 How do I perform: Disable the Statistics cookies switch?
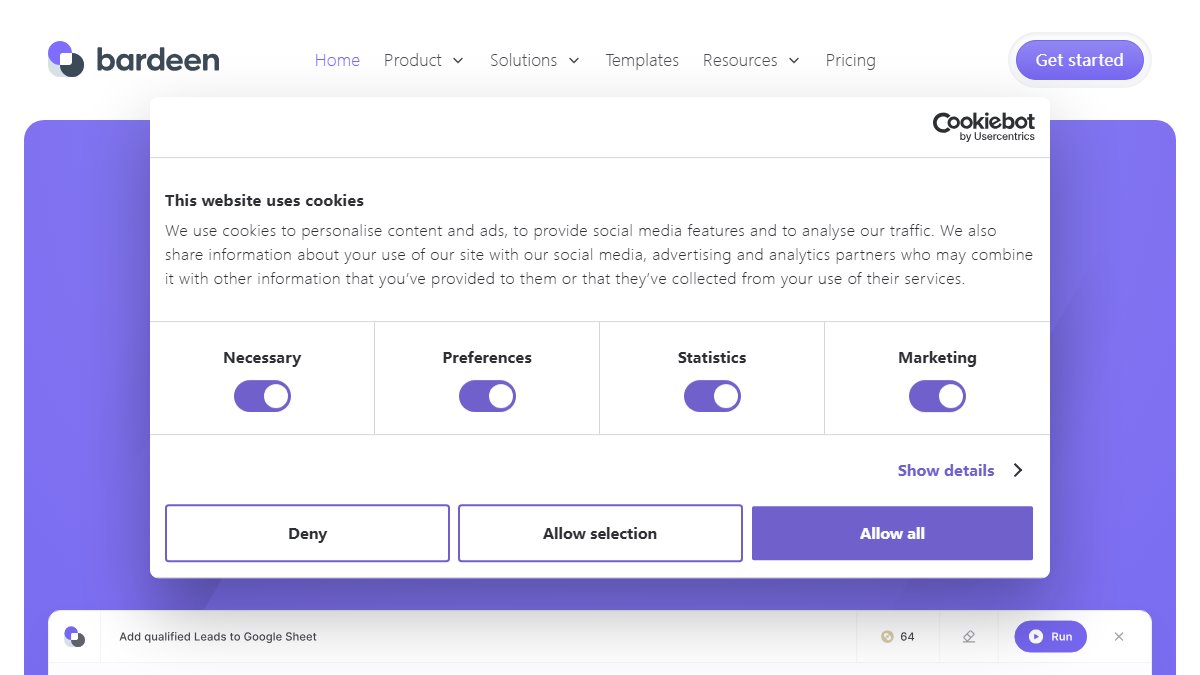(x=712, y=397)
